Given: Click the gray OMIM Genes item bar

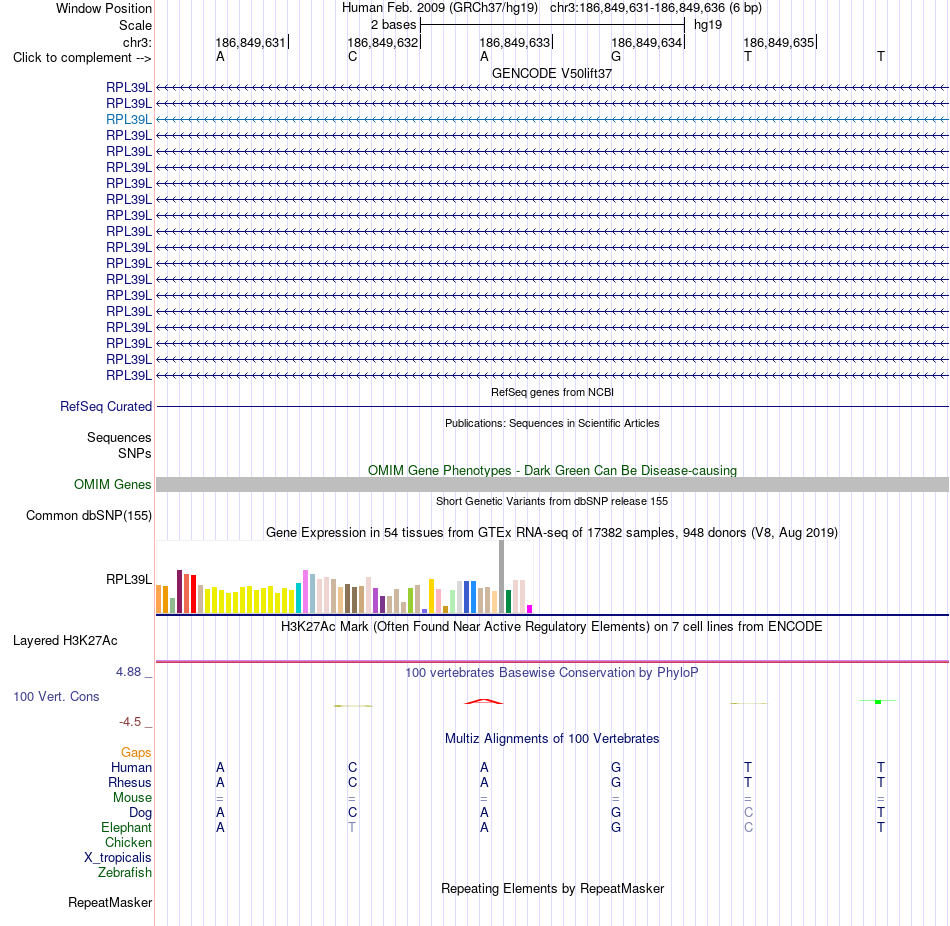Looking at the screenshot, I should [x=552, y=484].
